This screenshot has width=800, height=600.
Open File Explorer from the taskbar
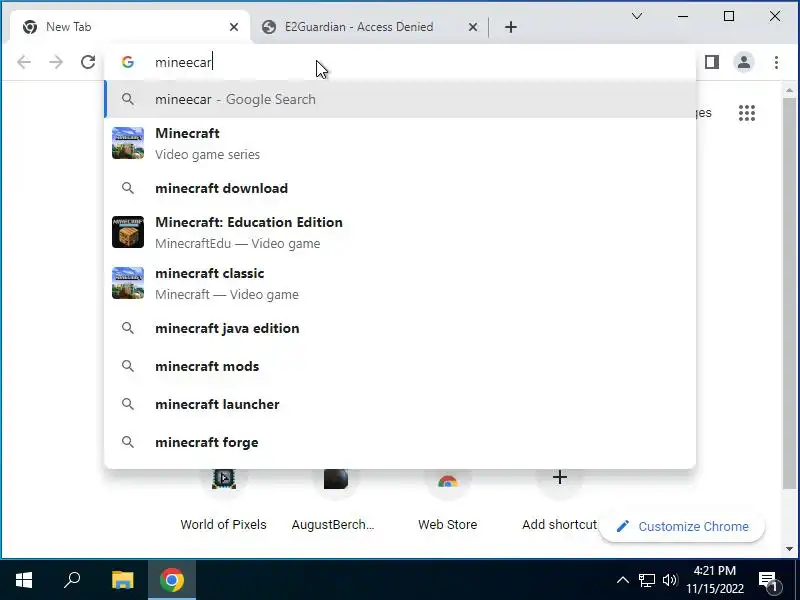[x=122, y=580]
